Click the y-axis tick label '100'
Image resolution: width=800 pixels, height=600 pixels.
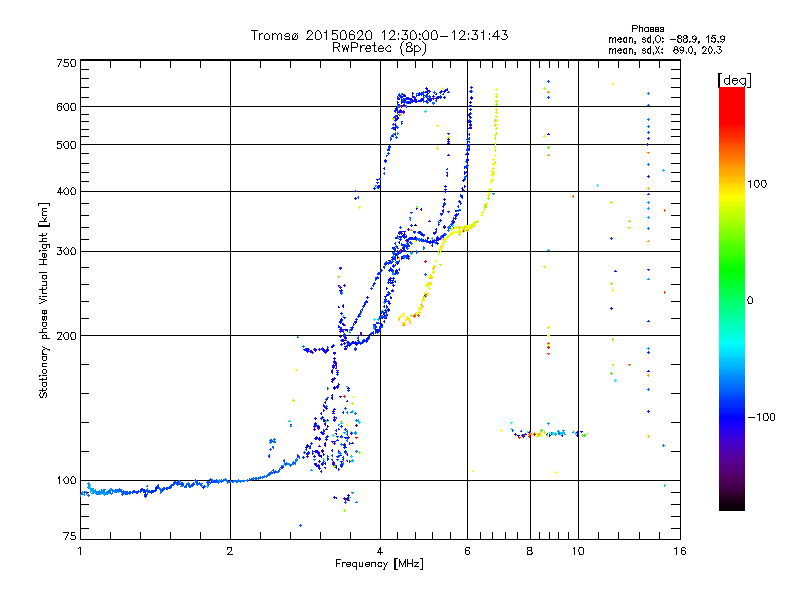click(66, 480)
